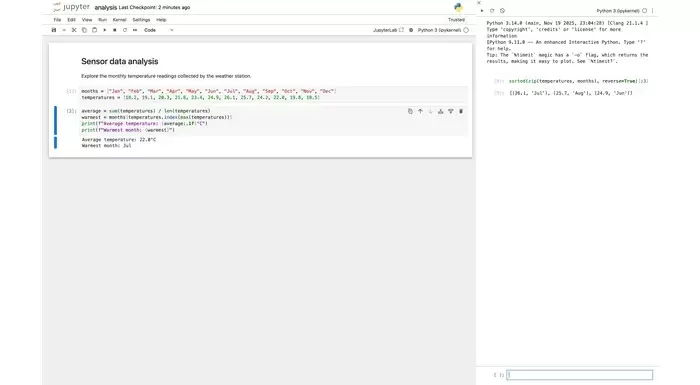Click the Sensor data analysis heading

pyautogui.click(x=120, y=62)
